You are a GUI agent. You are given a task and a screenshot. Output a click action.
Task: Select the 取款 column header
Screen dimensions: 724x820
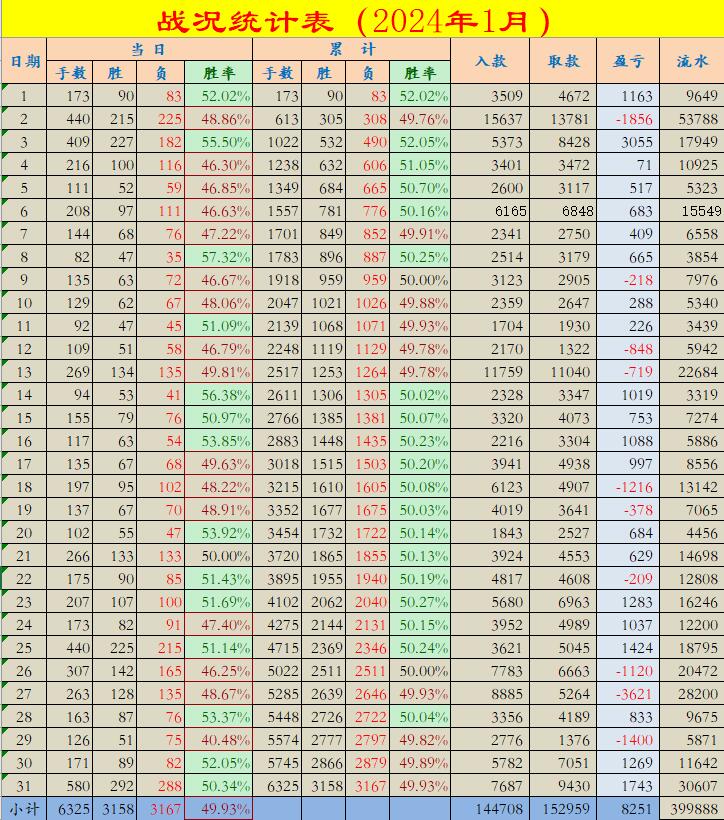(563, 61)
